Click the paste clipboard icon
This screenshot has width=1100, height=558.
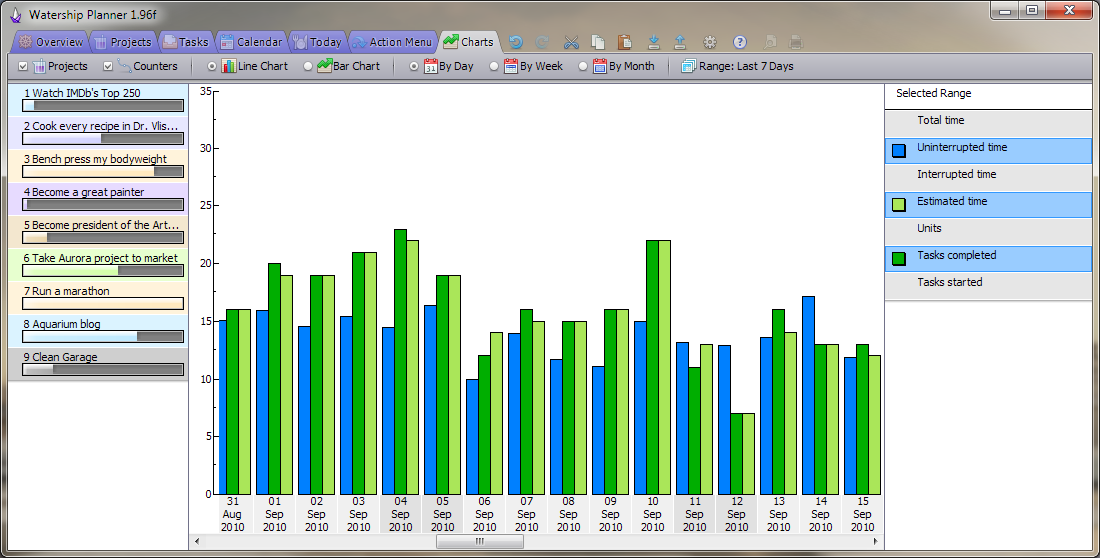(625, 42)
